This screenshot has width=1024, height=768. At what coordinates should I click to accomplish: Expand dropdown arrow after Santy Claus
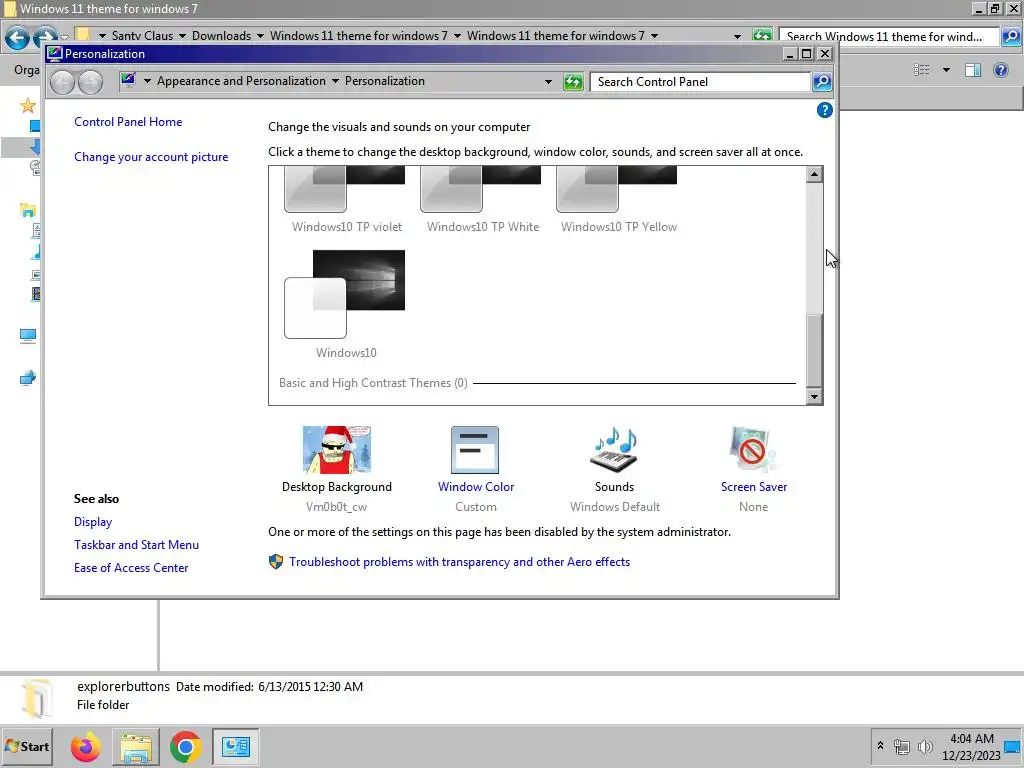click(x=182, y=36)
